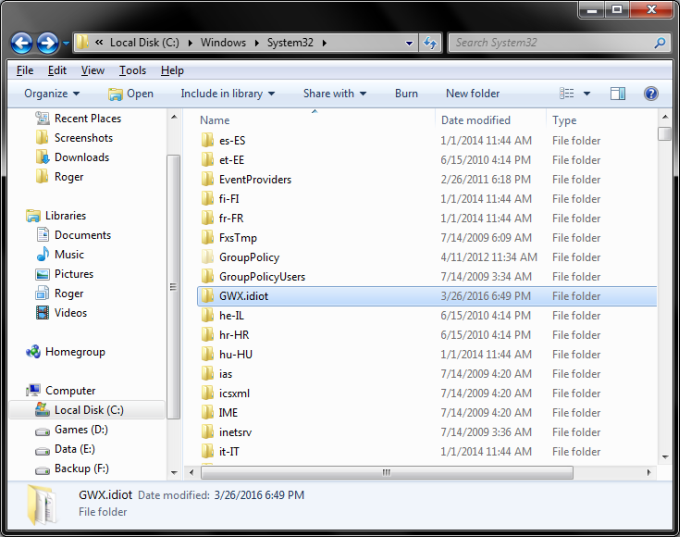Open the Roger favorite folder
The height and width of the screenshot is (537, 680).
click(59, 177)
